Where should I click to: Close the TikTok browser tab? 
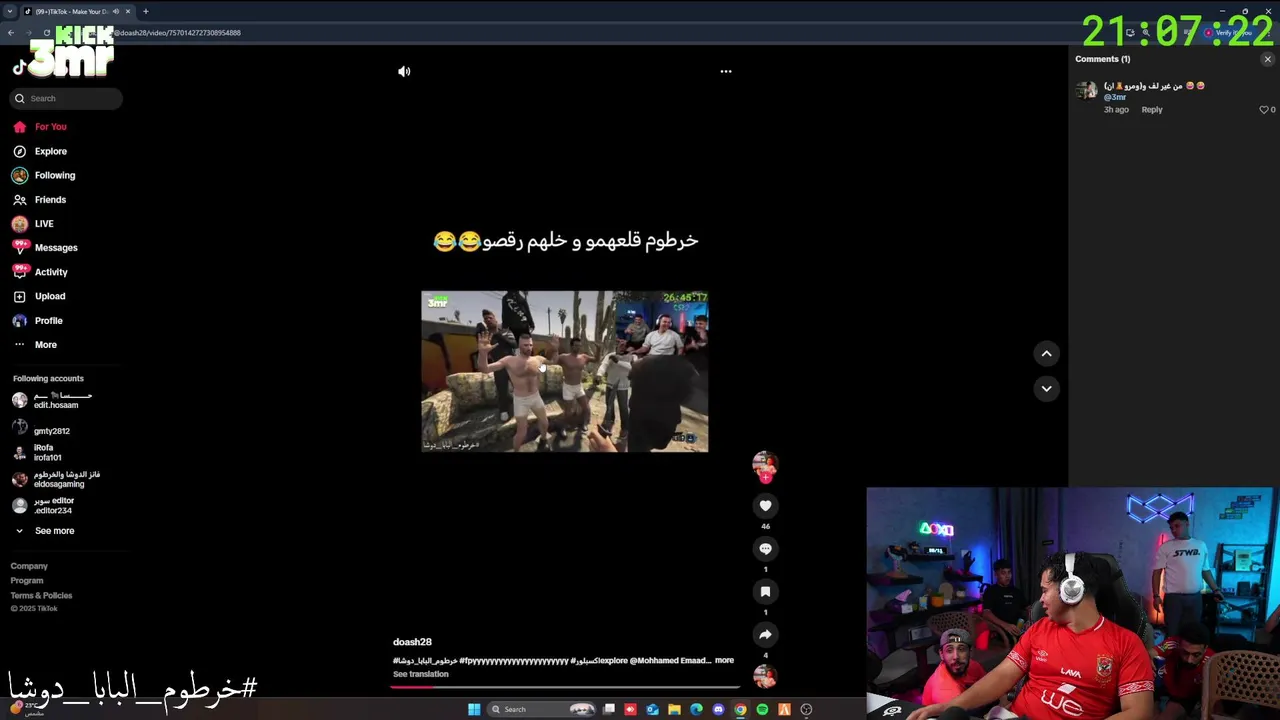click(x=128, y=12)
